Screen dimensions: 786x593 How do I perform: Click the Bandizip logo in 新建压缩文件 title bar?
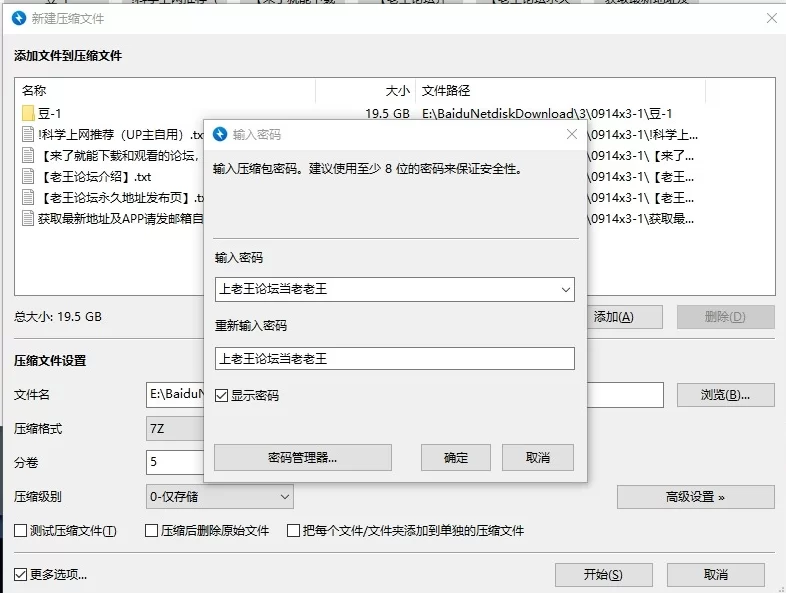click(19, 19)
